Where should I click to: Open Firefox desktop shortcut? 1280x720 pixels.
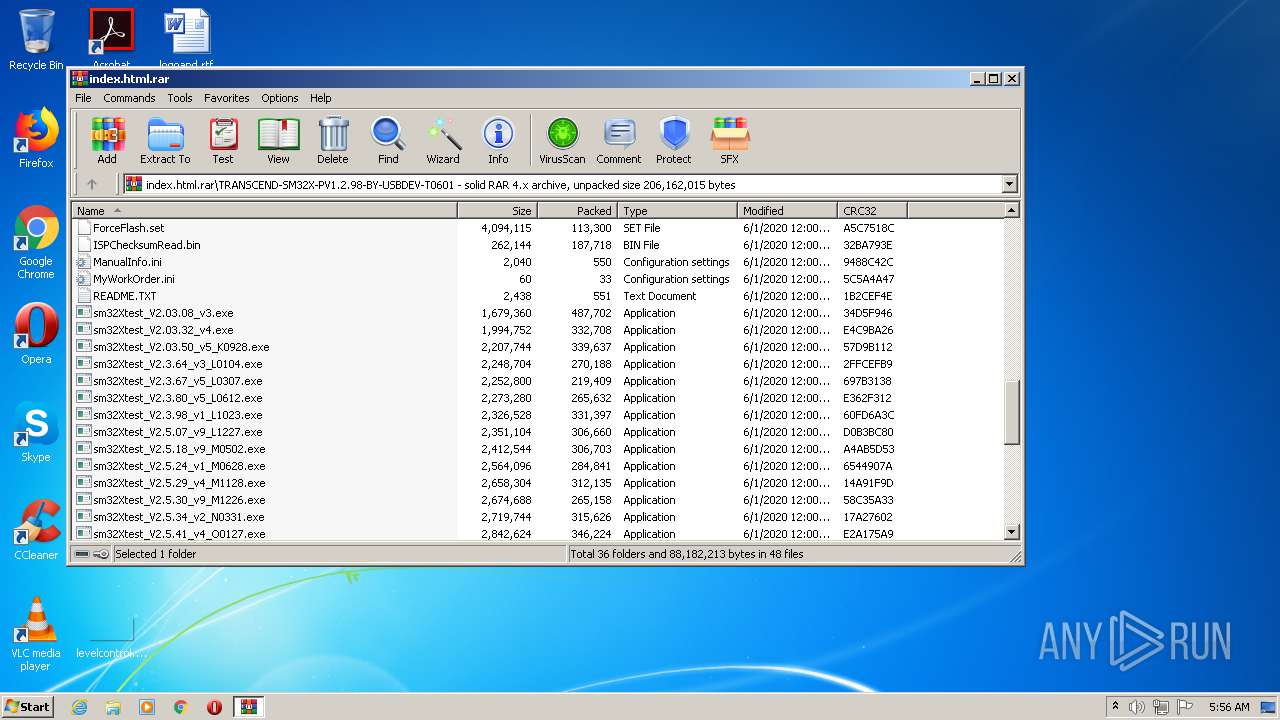[36, 139]
